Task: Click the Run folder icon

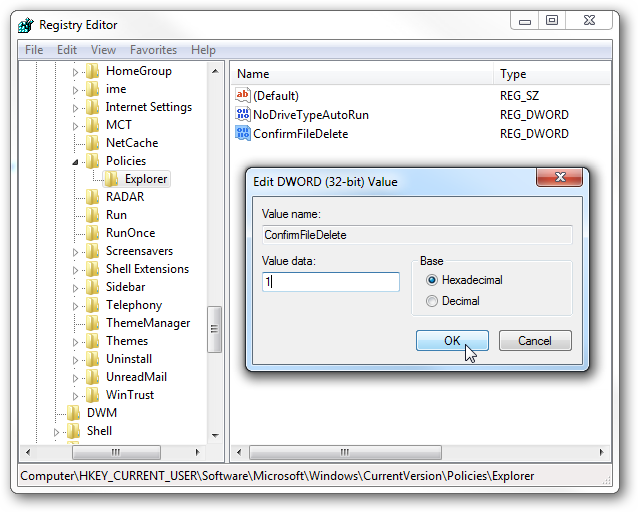Action: pos(93,214)
